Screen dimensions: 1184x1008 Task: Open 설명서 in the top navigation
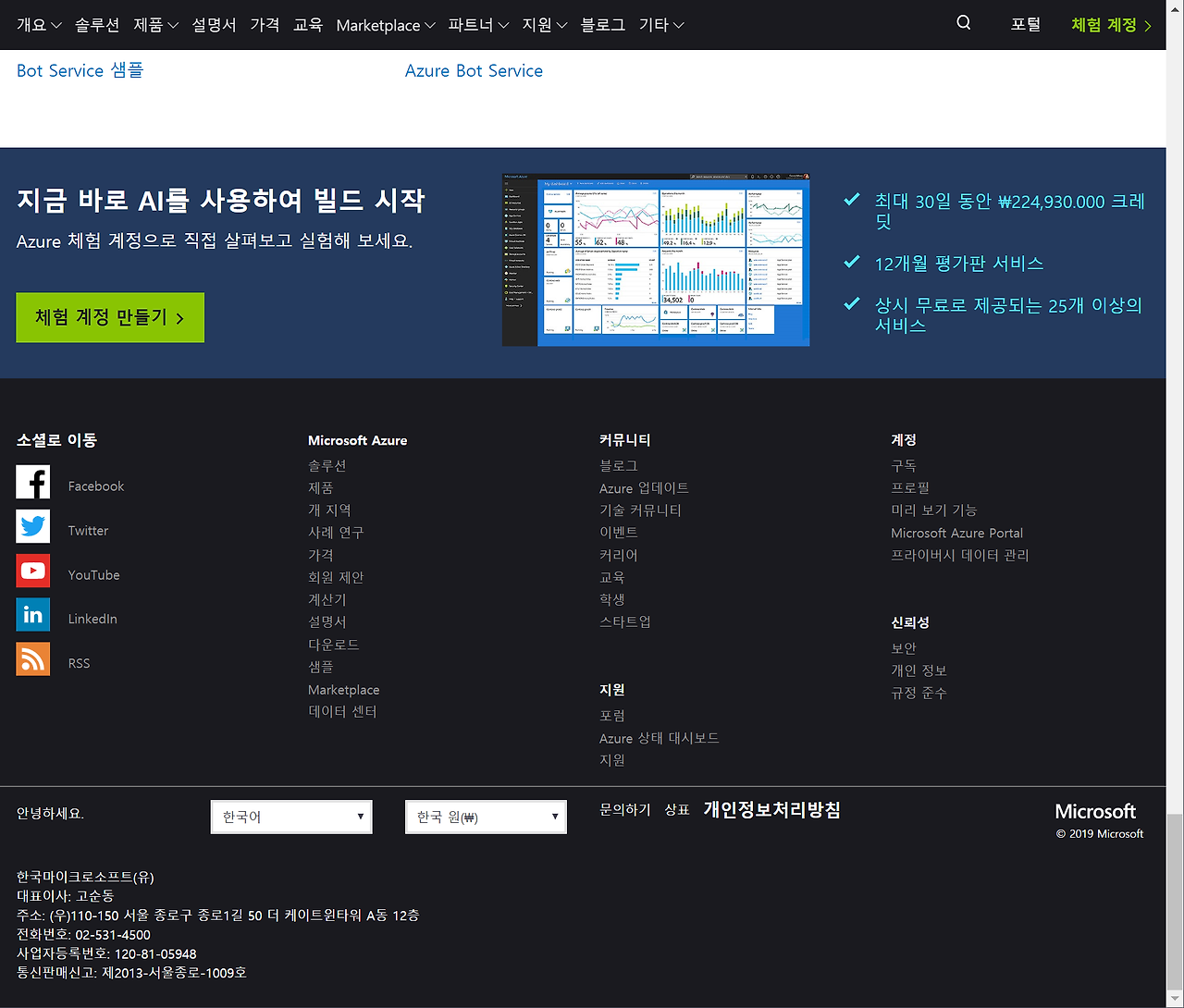click(x=214, y=25)
